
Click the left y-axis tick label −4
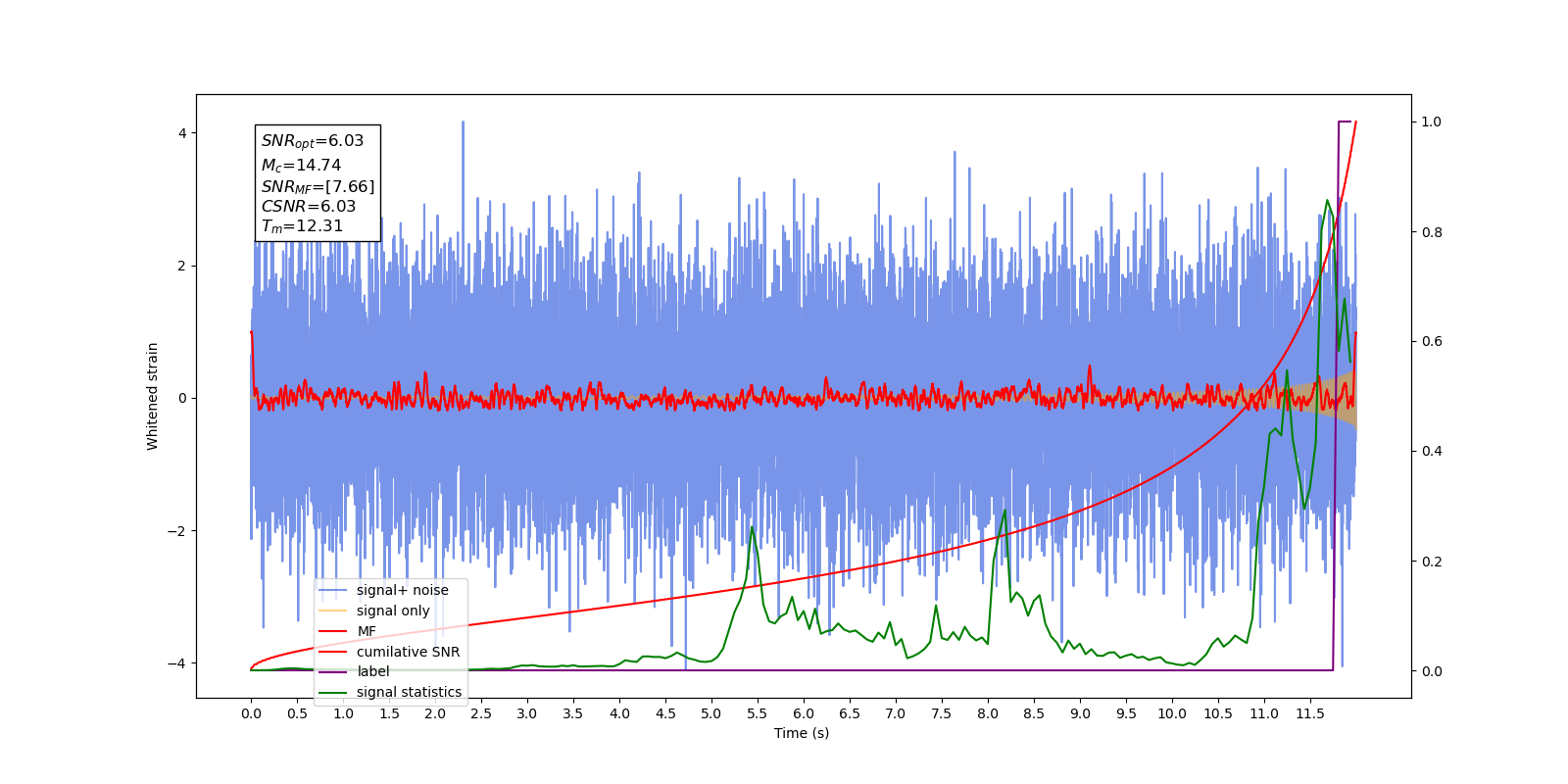[x=177, y=663]
